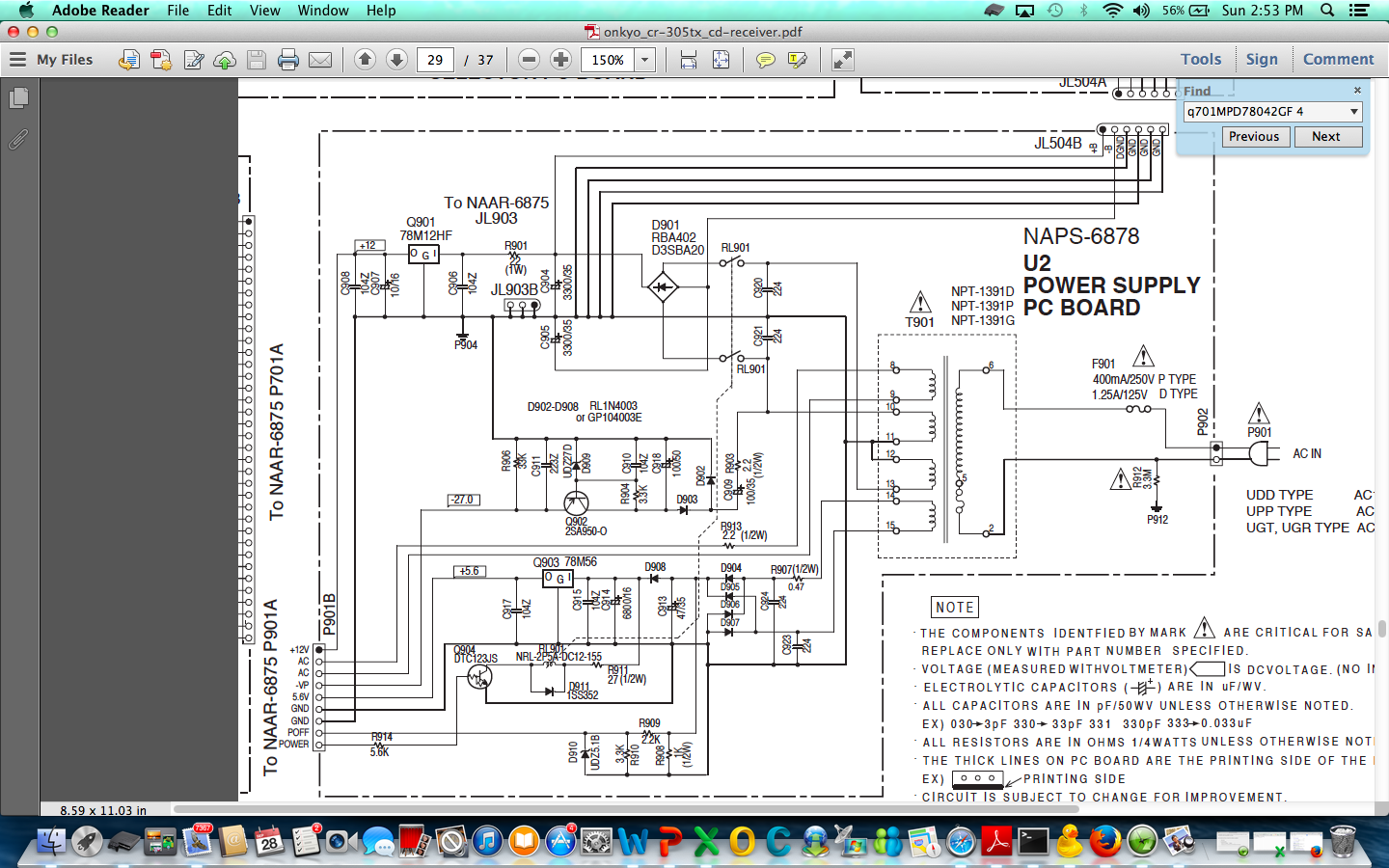
Task: Open App Store from the Dock
Action: coord(560,841)
